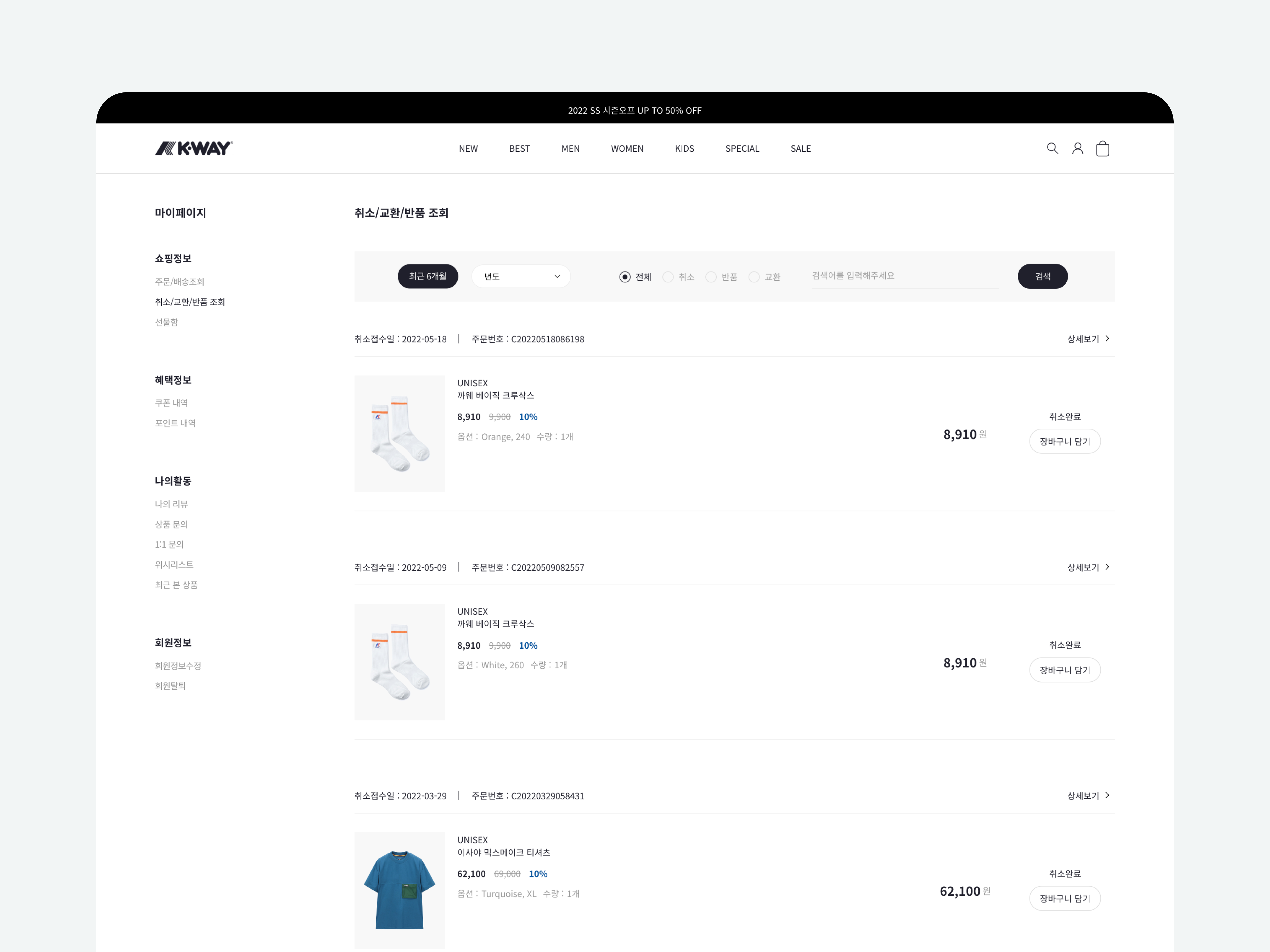This screenshot has height=952, width=1270.
Task: Click order number C20220329058431
Action: 548,796
